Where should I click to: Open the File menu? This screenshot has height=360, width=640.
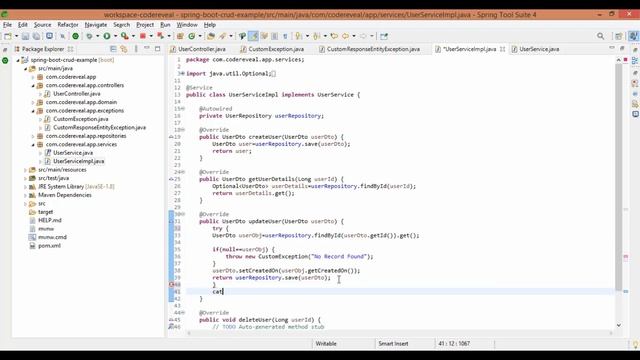7,25
